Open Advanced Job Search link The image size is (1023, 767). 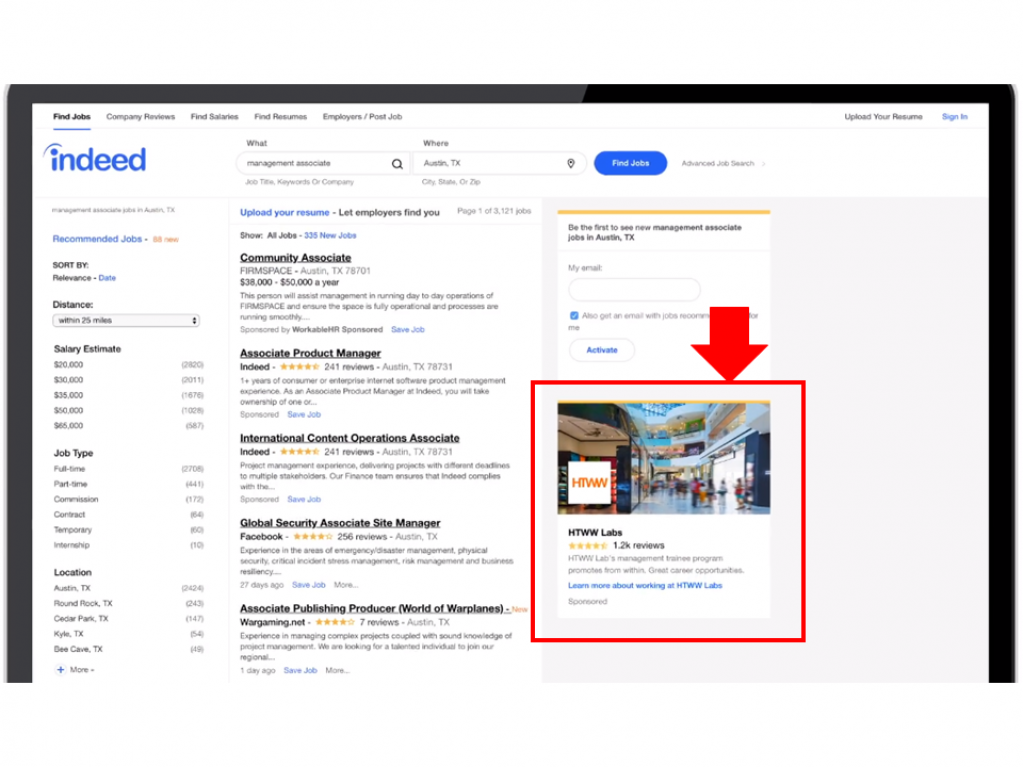click(718, 164)
